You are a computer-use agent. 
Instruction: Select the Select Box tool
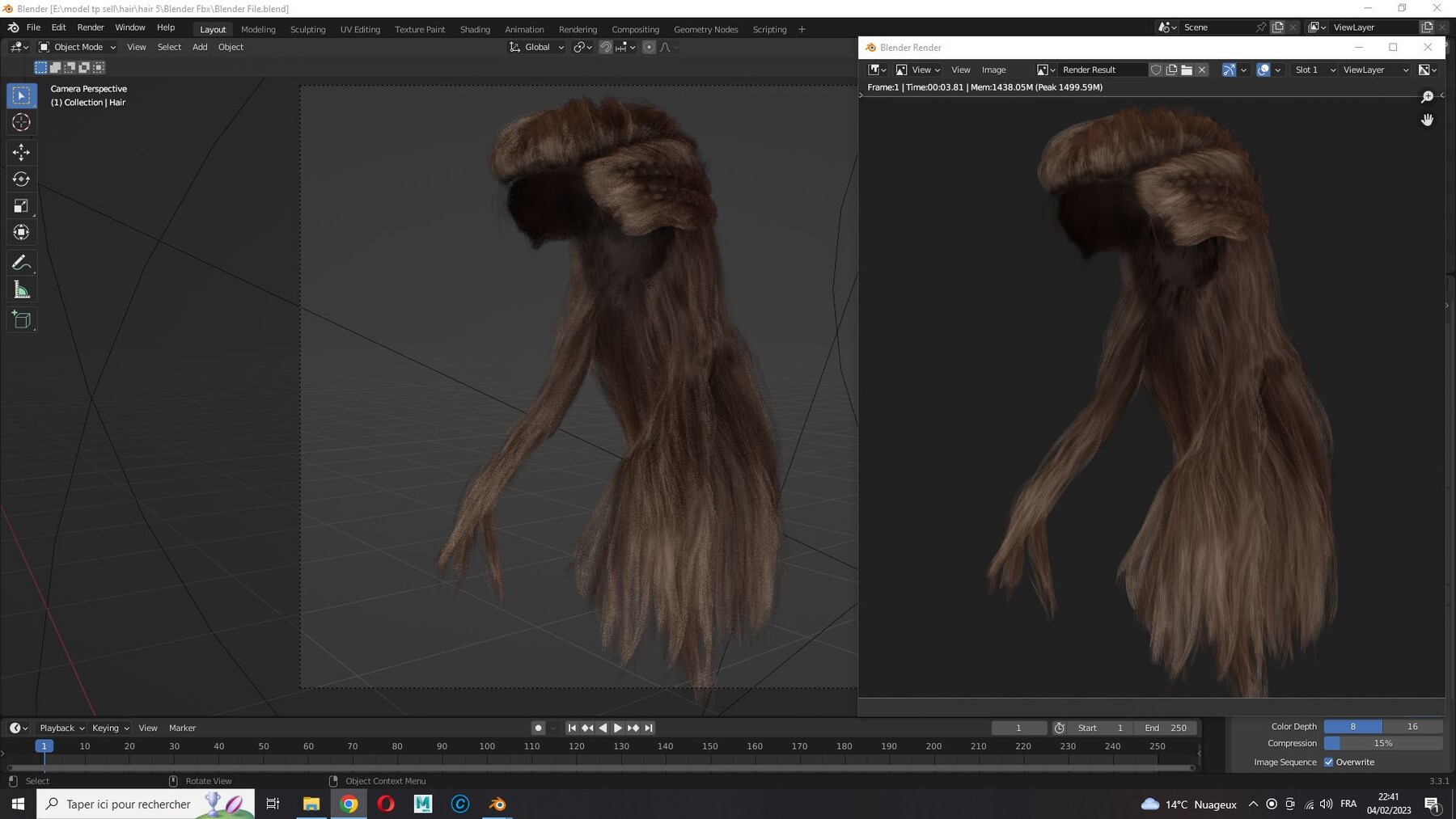(22, 95)
